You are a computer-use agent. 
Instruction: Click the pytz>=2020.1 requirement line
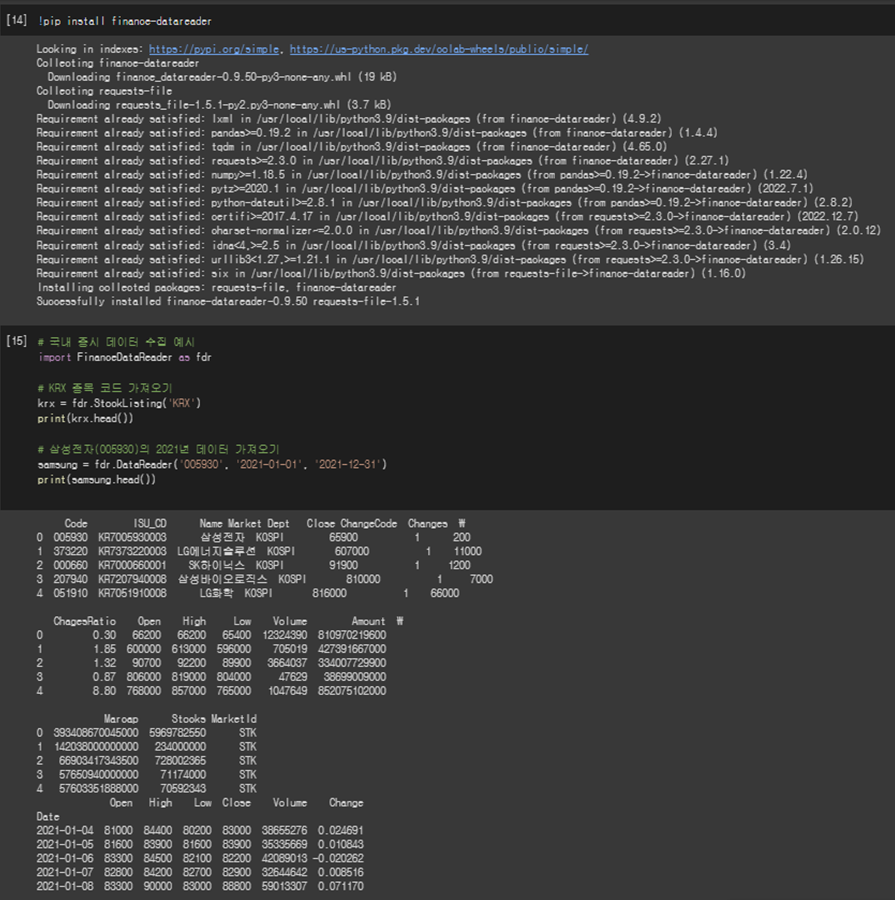425,188
